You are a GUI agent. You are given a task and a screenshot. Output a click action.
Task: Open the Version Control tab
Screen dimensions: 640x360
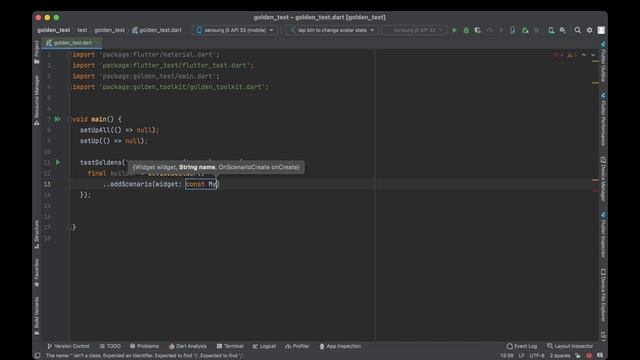point(68,346)
